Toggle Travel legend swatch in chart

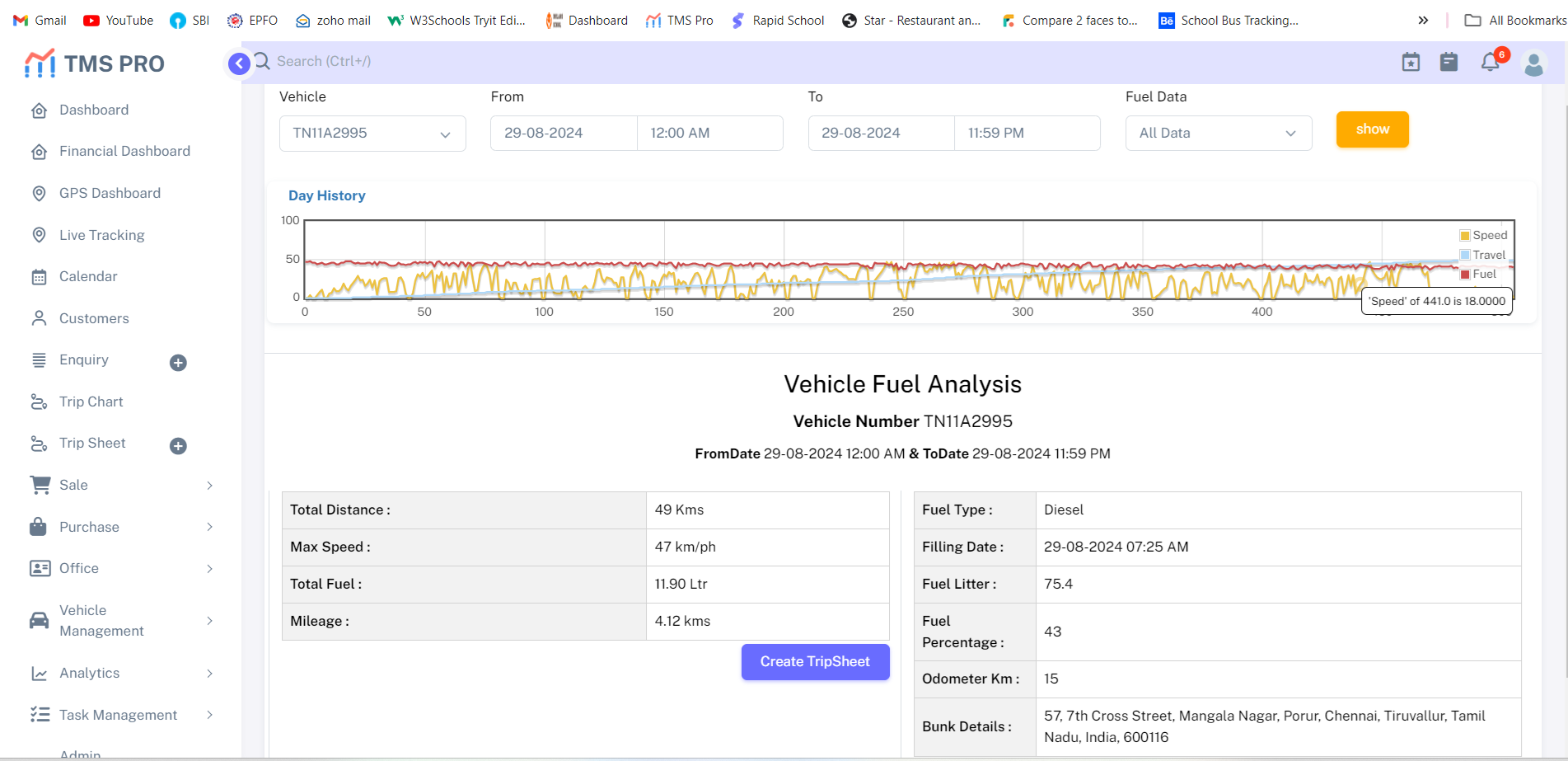(x=1465, y=255)
